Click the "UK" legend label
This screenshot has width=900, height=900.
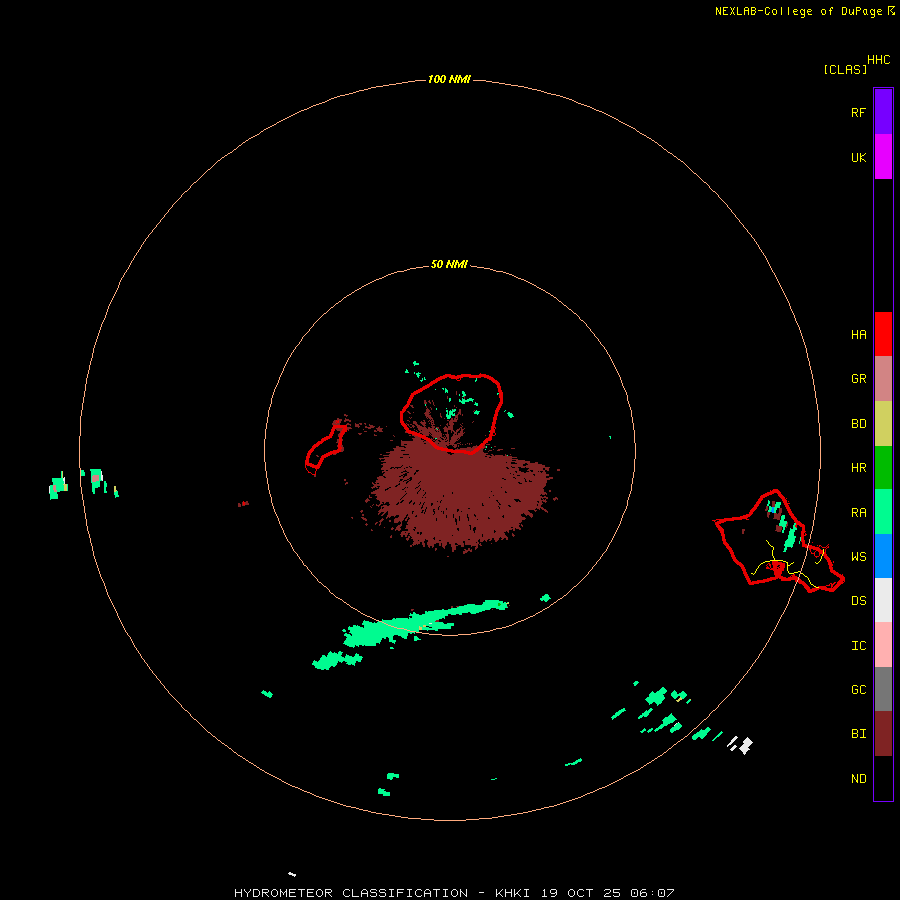click(858, 157)
